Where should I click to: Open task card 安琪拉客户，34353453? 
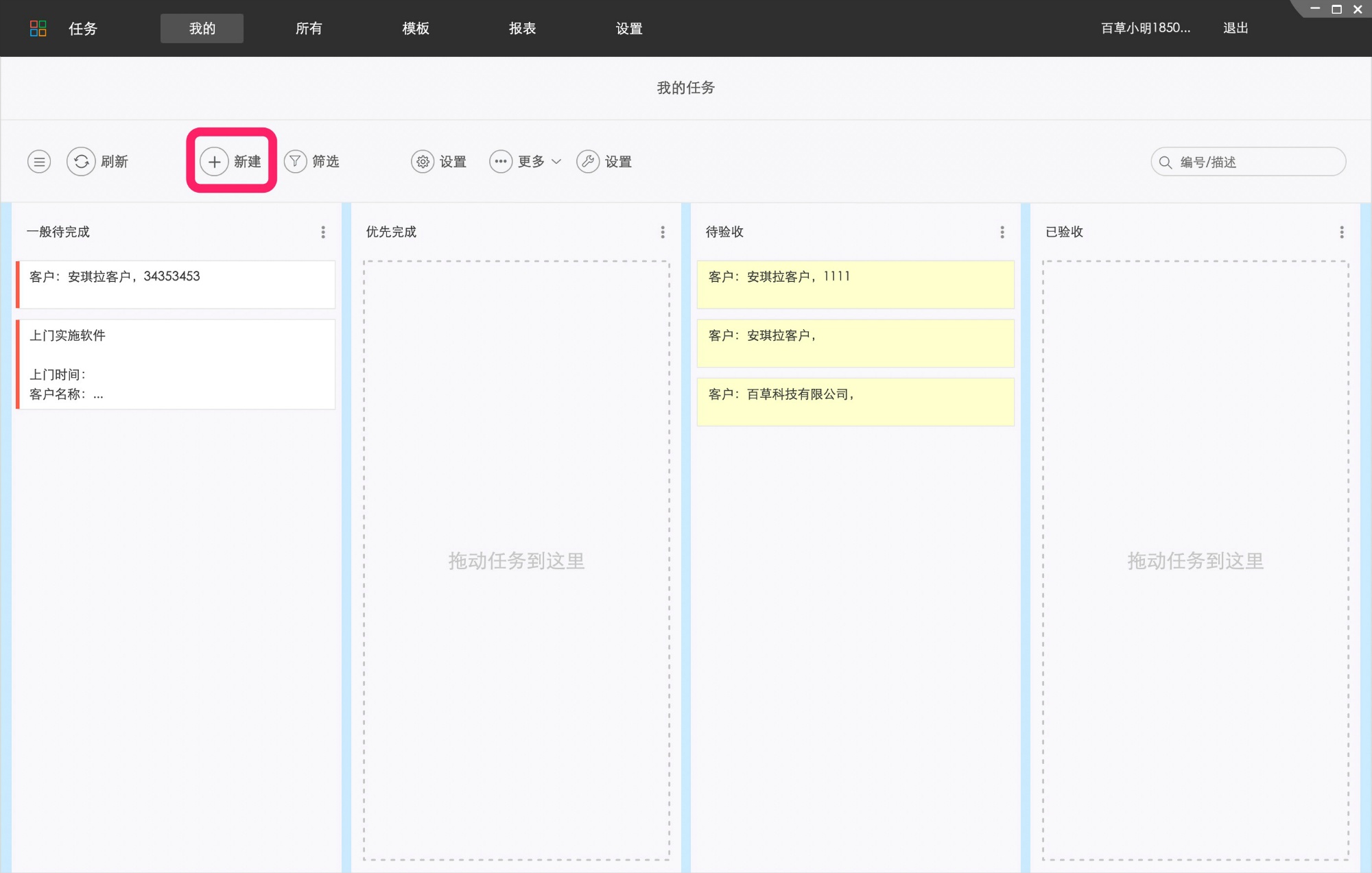(176, 285)
